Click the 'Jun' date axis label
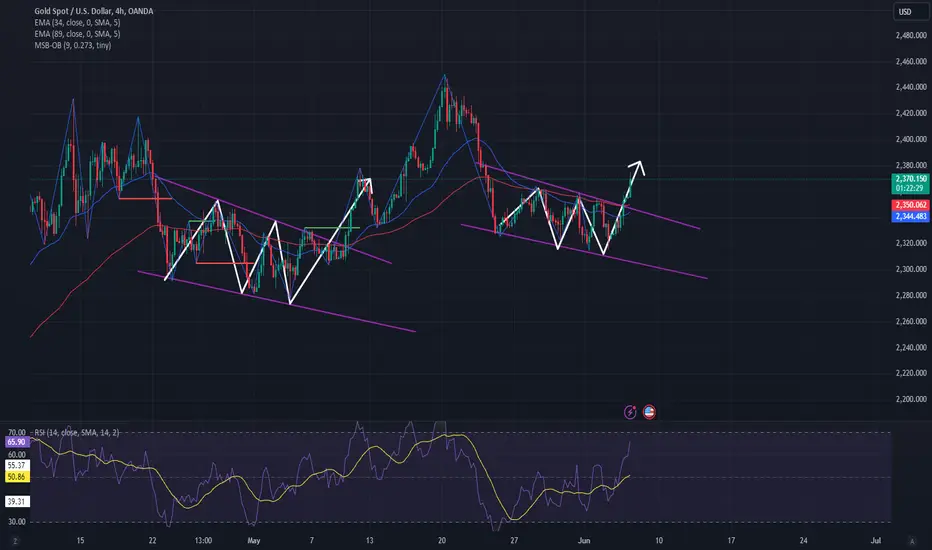Image resolution: width=932 pixels, height=550 pixels. (584, 540)
